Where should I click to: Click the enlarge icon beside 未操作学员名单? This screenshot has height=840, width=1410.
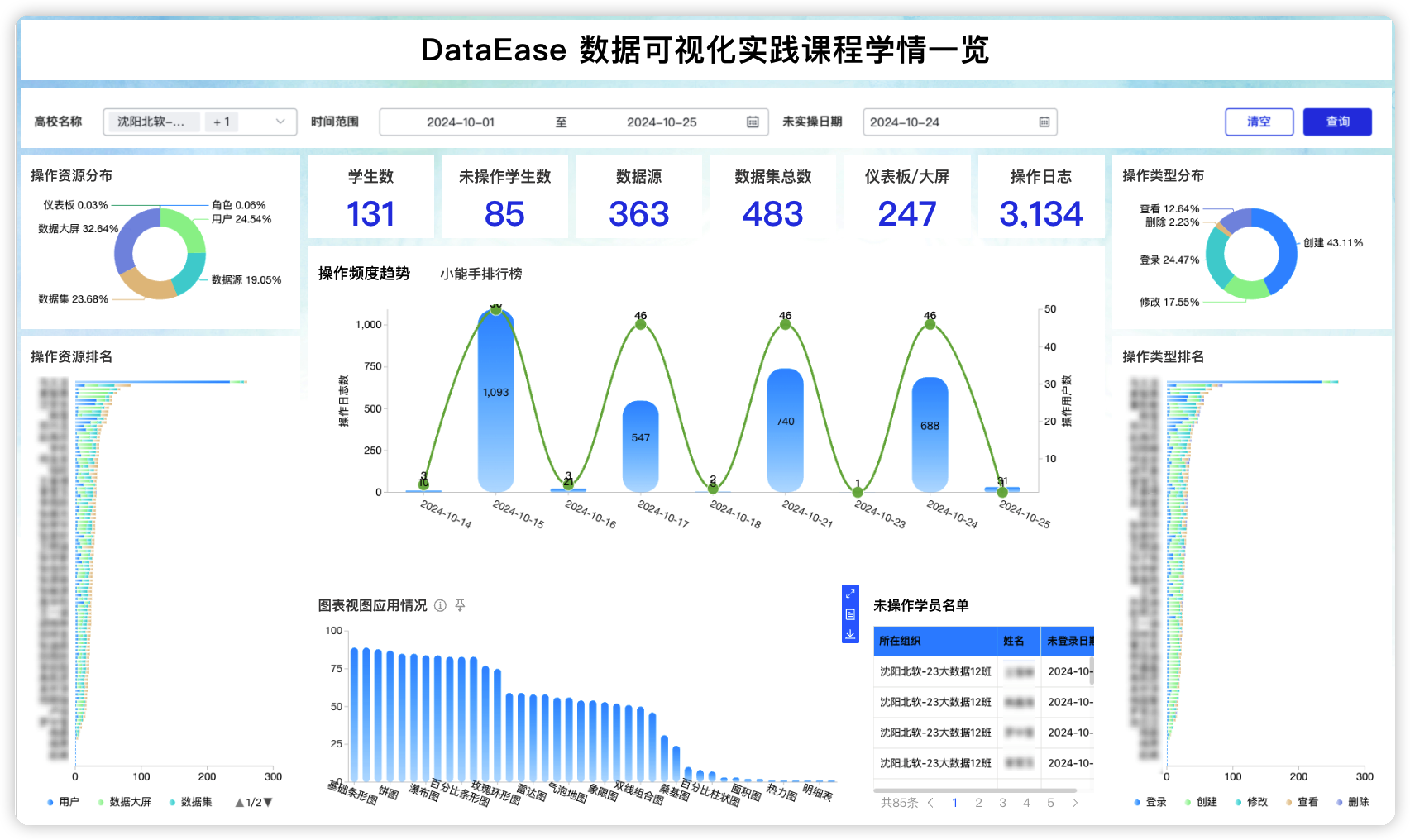click(x=850, y=594)
